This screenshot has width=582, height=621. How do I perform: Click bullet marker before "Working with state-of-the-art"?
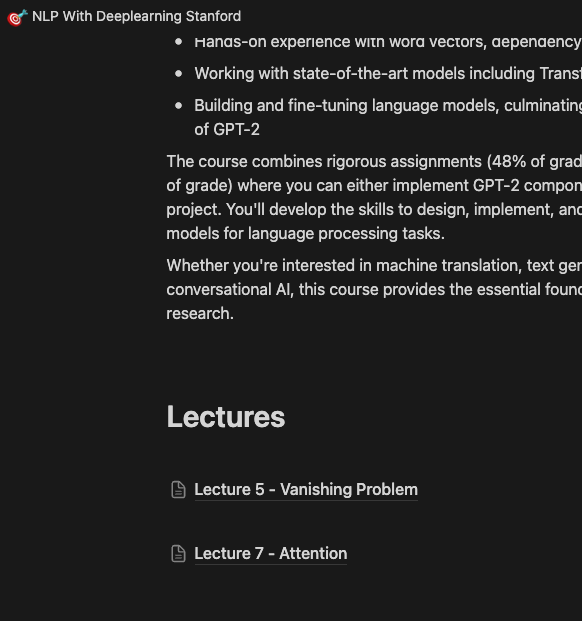179,74
